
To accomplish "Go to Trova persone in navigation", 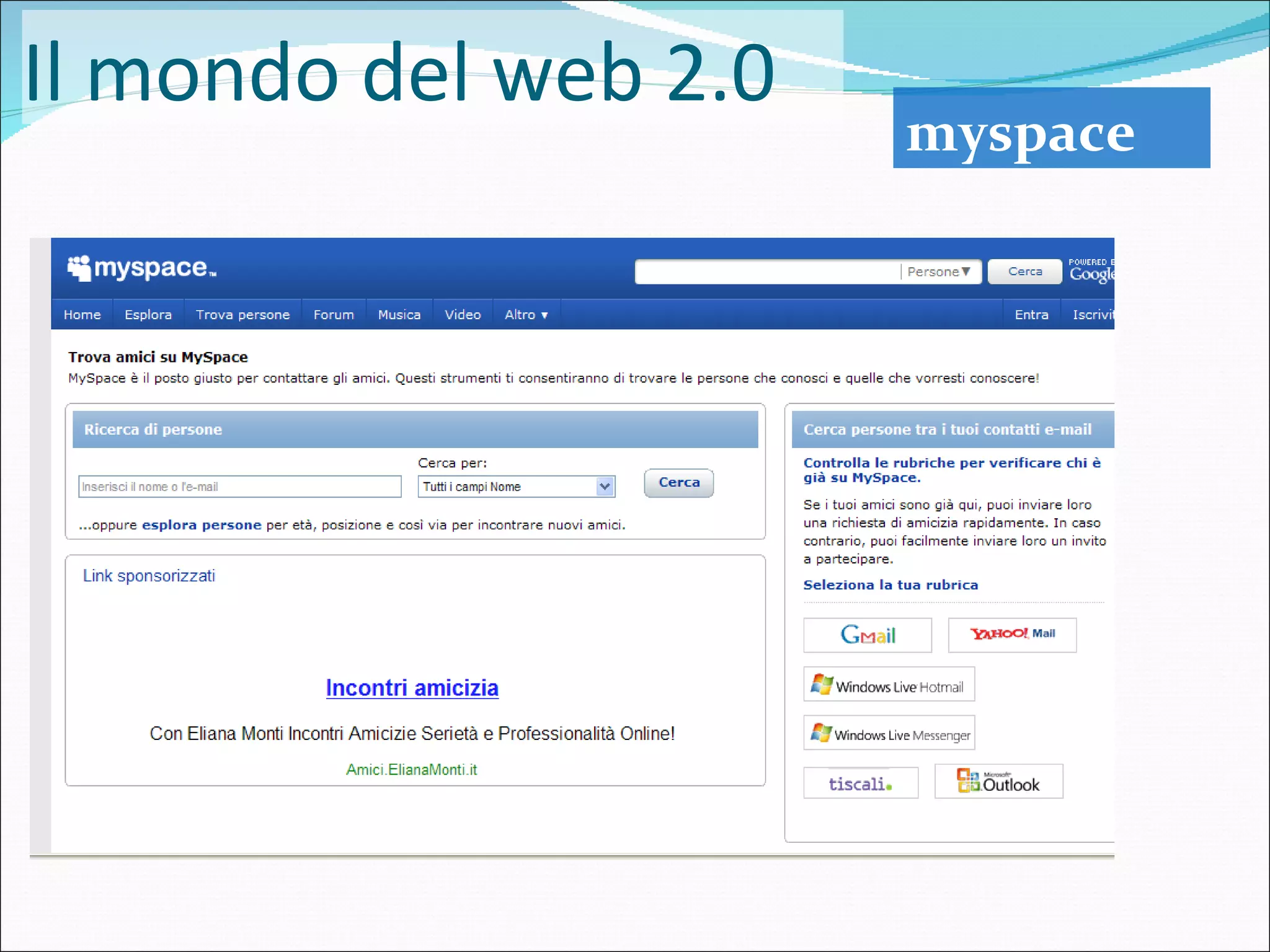I will click(x=242, y=315).
